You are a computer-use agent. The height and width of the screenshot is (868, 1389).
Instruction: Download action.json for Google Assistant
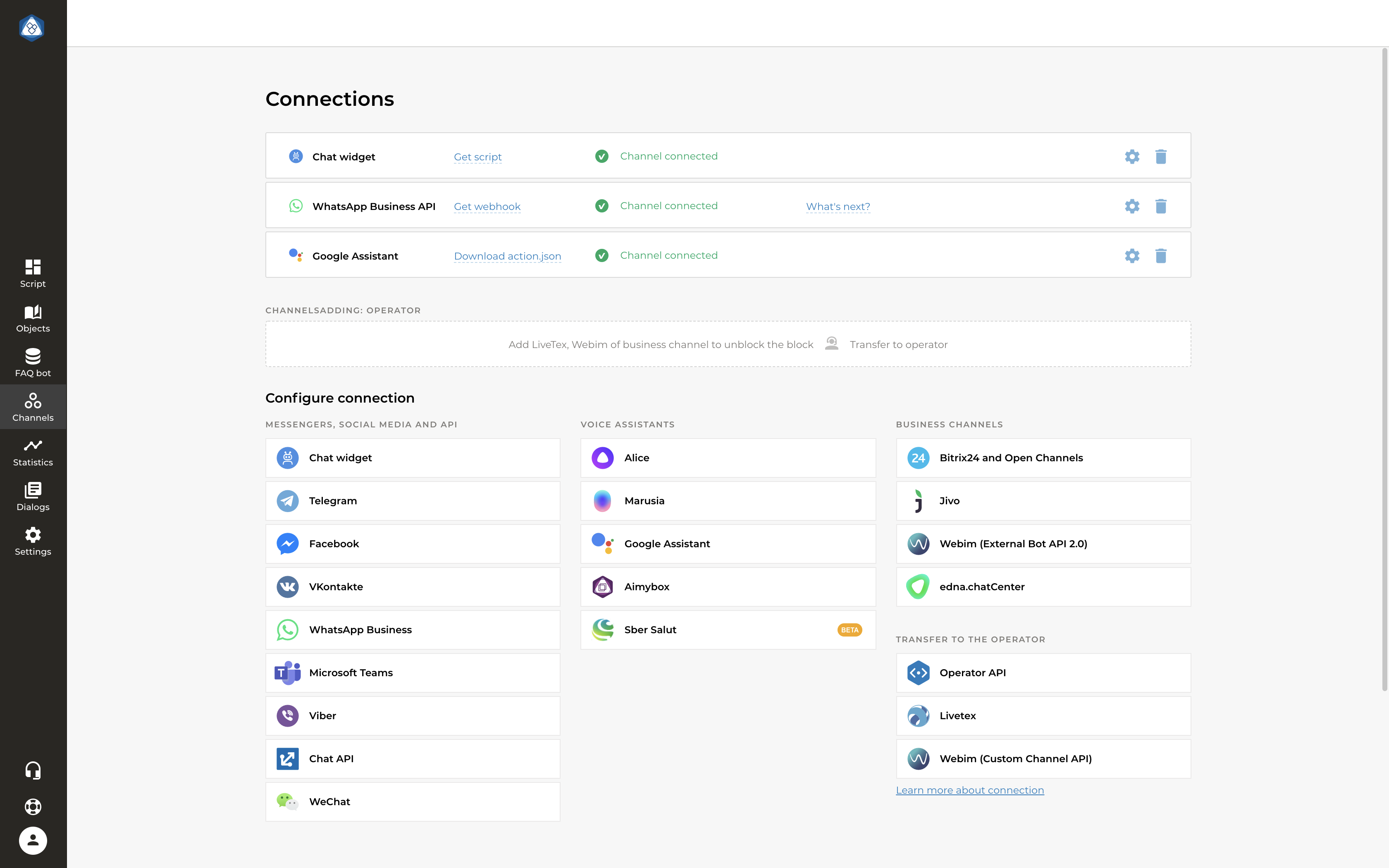[507, 256]
